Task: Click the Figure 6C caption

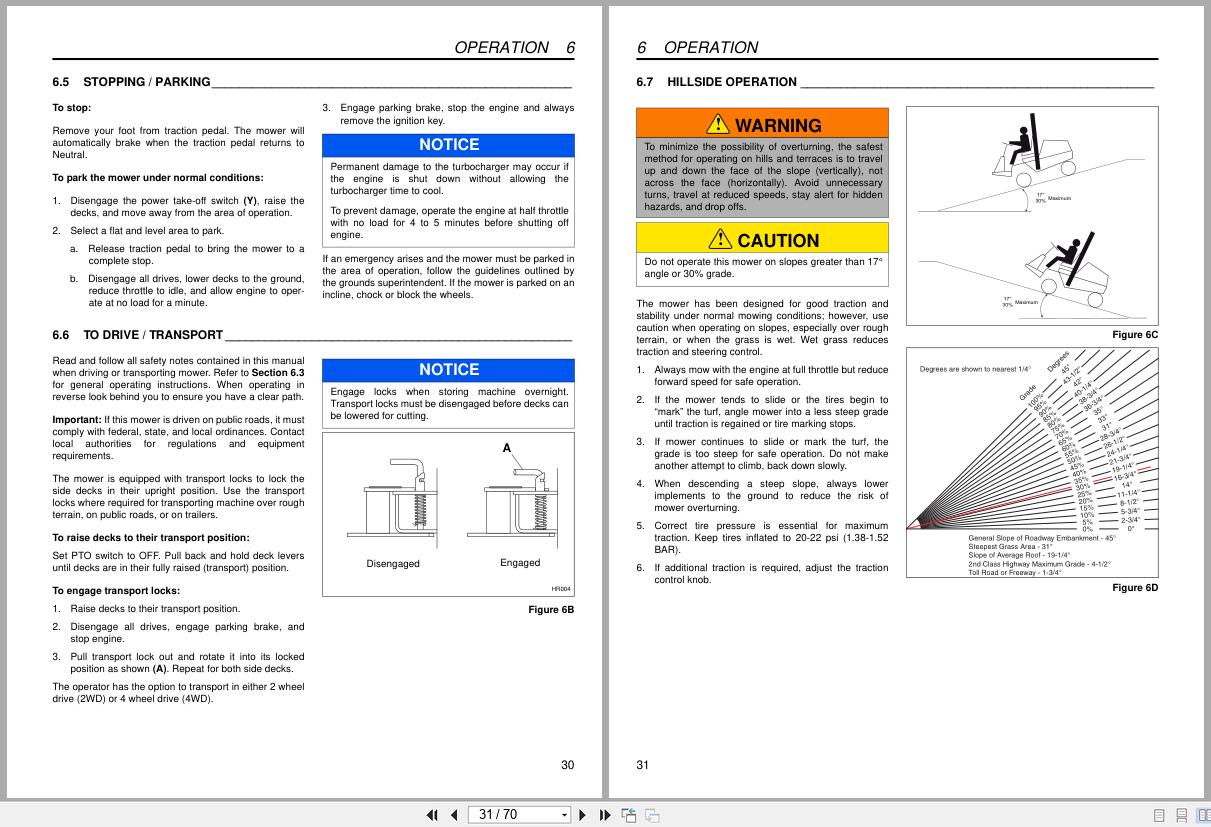Action: pos(1135,334)
